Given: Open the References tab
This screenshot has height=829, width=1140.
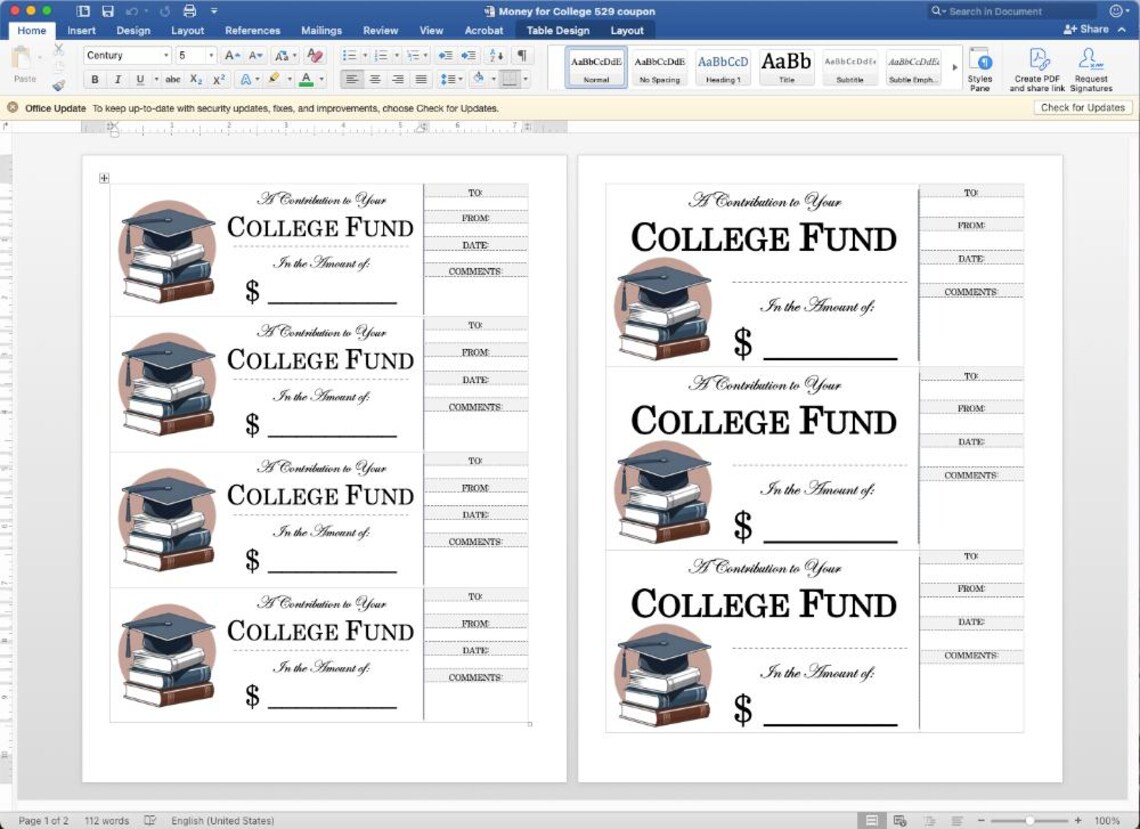Looking at the screenshot, I should click(x=252, y=31).
